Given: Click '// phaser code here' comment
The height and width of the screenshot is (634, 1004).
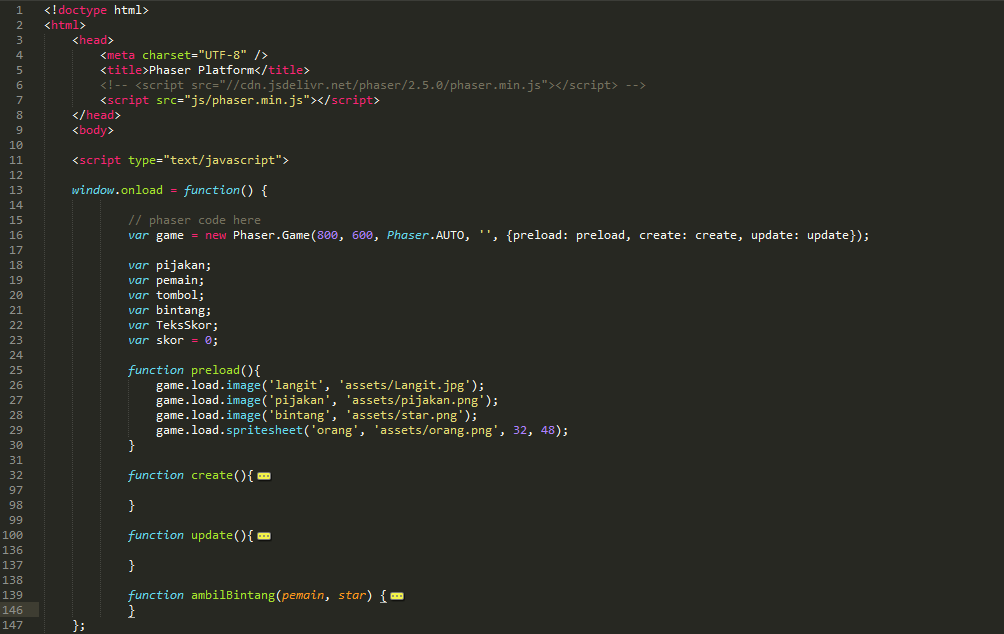Looking at the screenshot, I should [x=194, y=220].
